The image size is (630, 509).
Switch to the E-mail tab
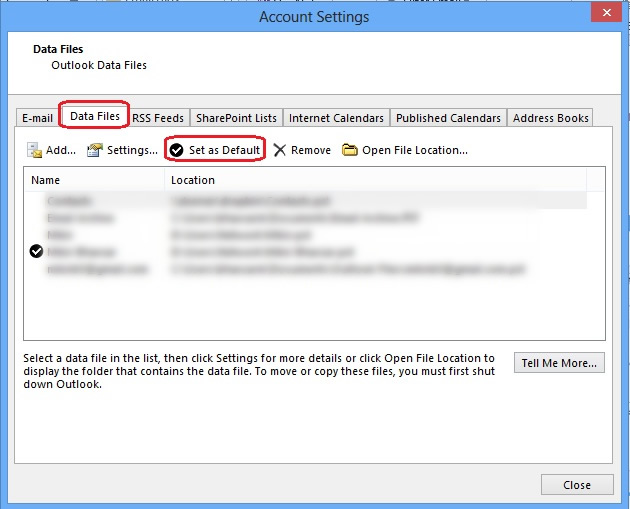coord(37,118)
